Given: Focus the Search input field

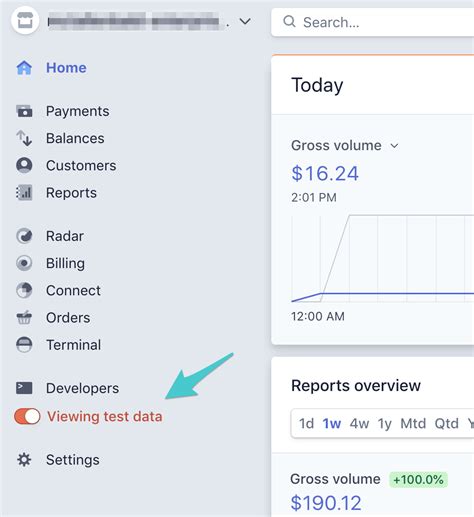Looking at the screenshot, I should click(x=373, y=22).
